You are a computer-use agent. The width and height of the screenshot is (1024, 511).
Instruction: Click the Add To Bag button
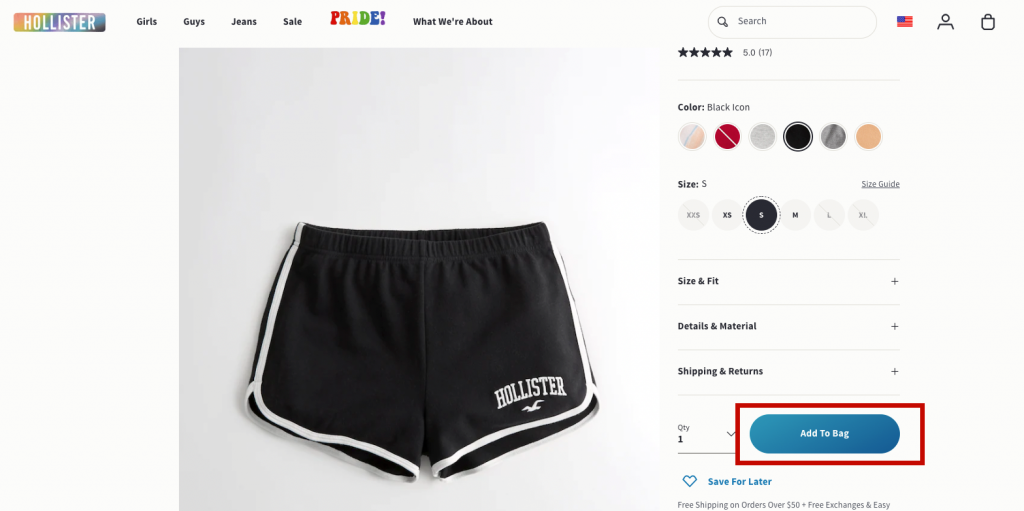click(824, 434)
